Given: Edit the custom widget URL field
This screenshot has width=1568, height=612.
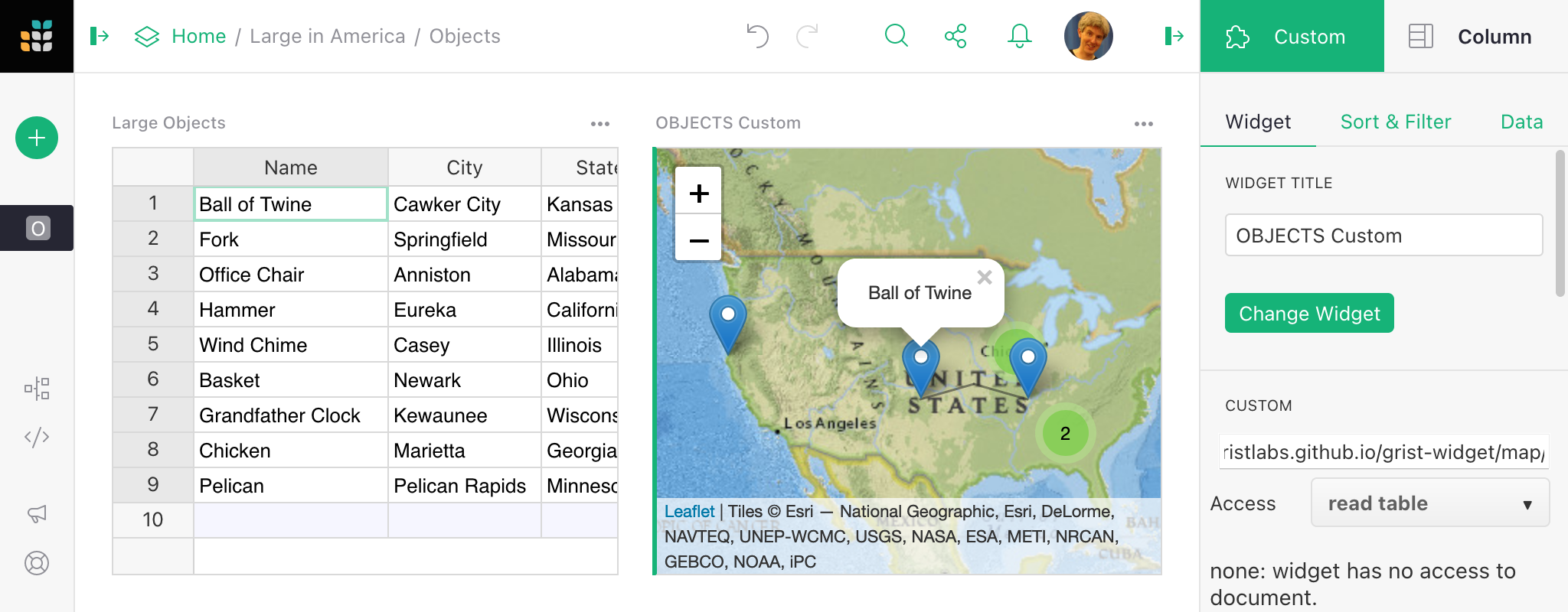Looking at the screenshot, I should click(1383, 451).
